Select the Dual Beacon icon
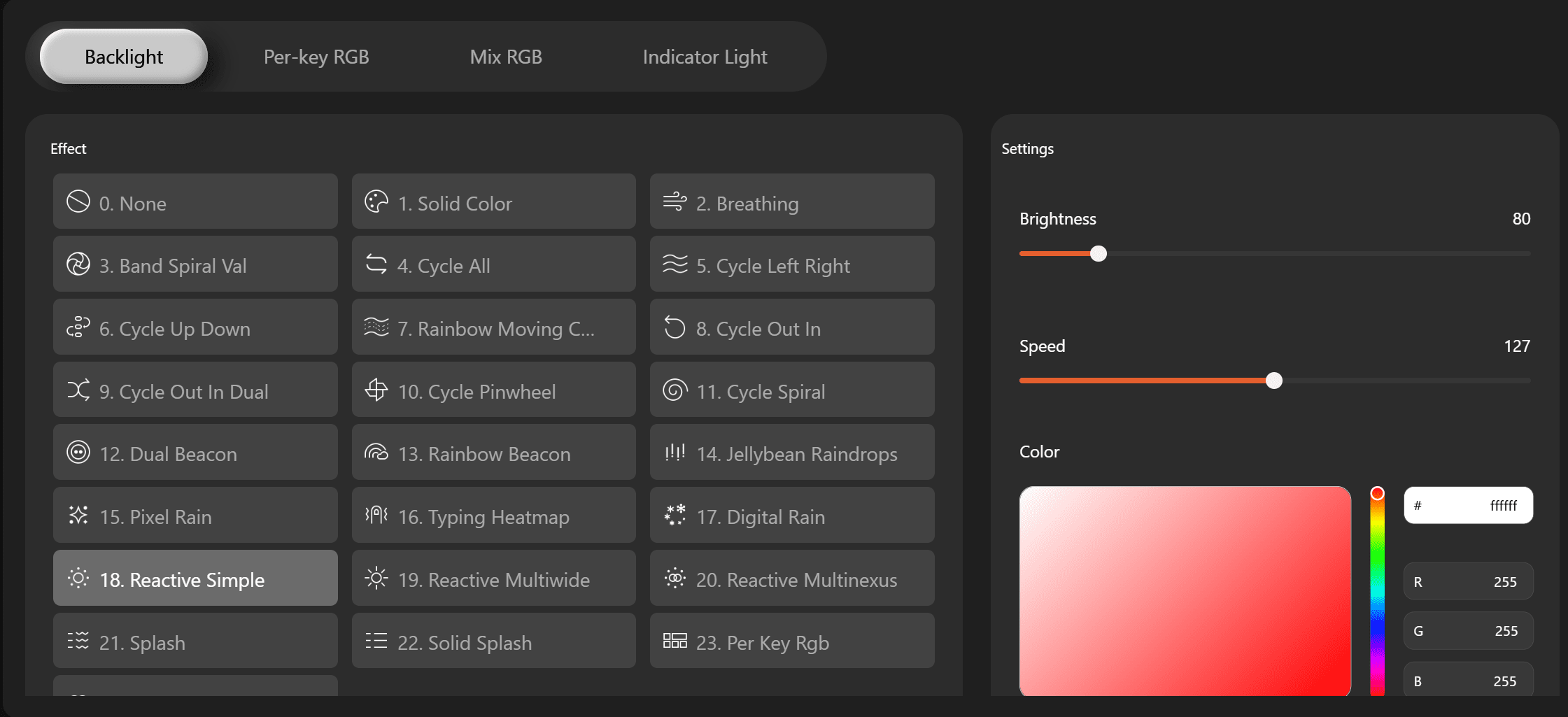The height and width of the screenshot is (717, 1568). (x=79, y=453)
